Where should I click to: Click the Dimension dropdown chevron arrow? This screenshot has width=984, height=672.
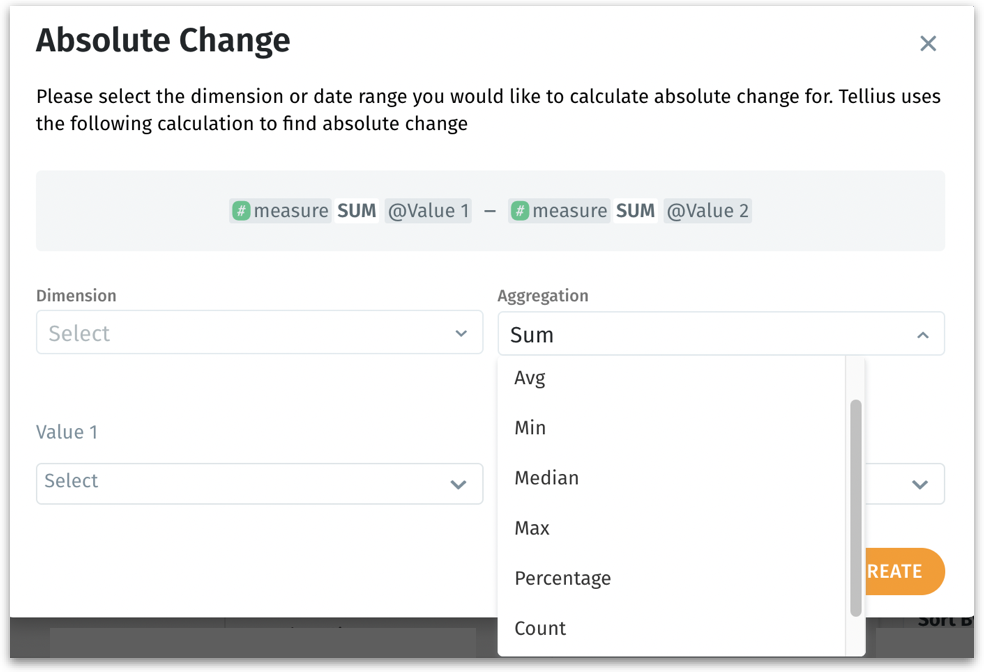tap(461, 333)
